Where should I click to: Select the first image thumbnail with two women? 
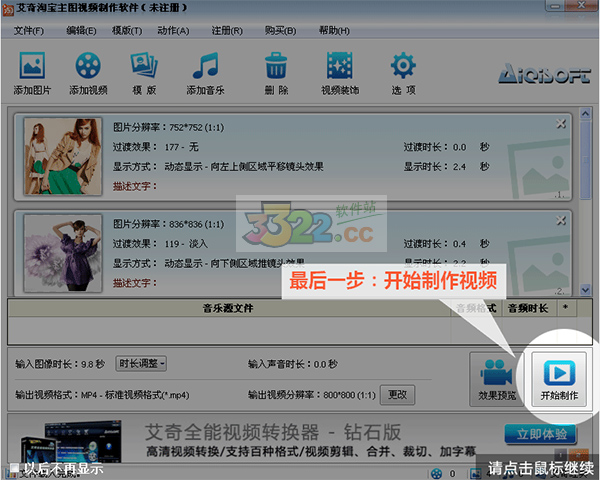[63, 156]
